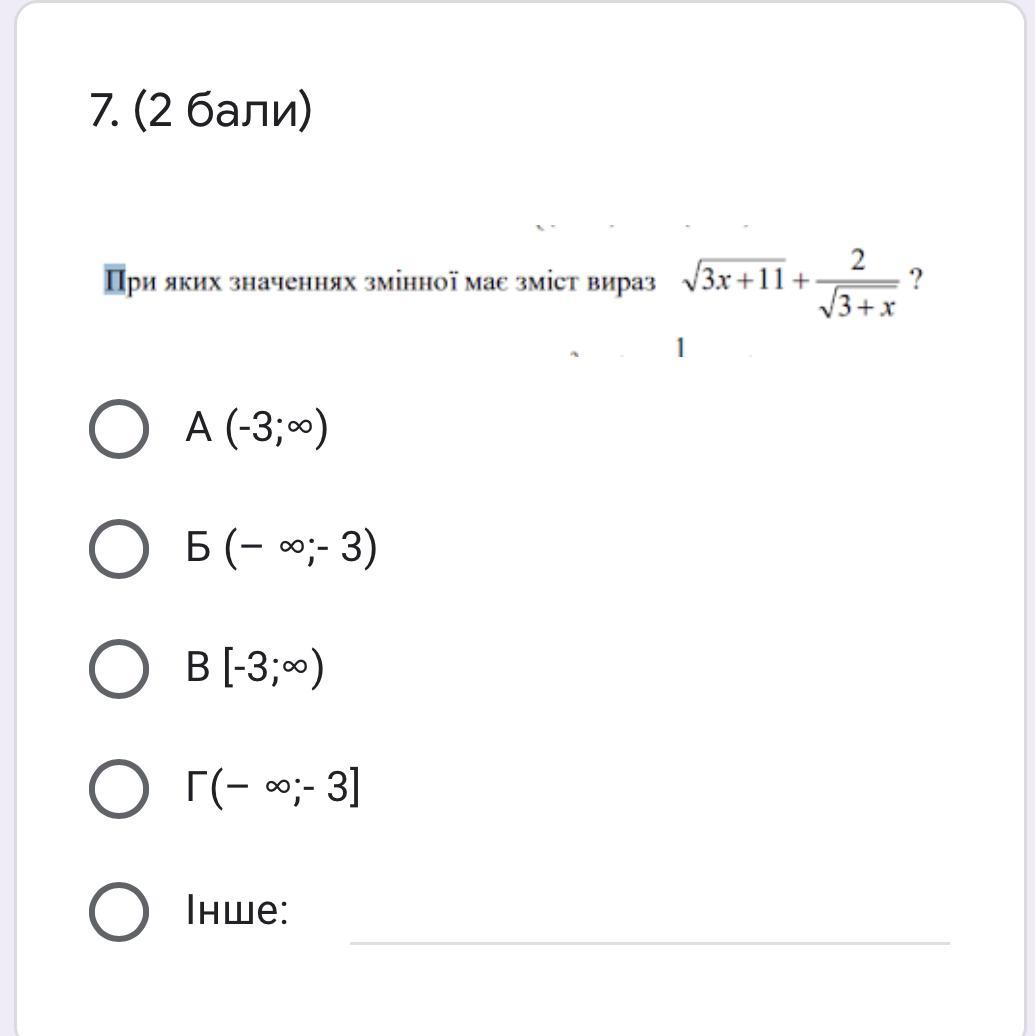Click the word вираз in the question
This screenshot has width=1035, height=1036.
(x=621, y=282)
